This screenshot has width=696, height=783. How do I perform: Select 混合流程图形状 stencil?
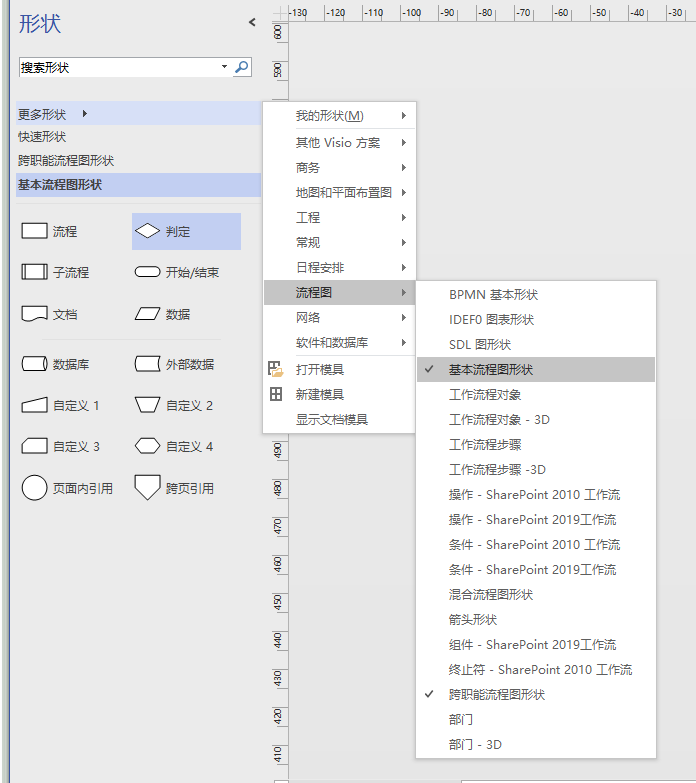536,594
